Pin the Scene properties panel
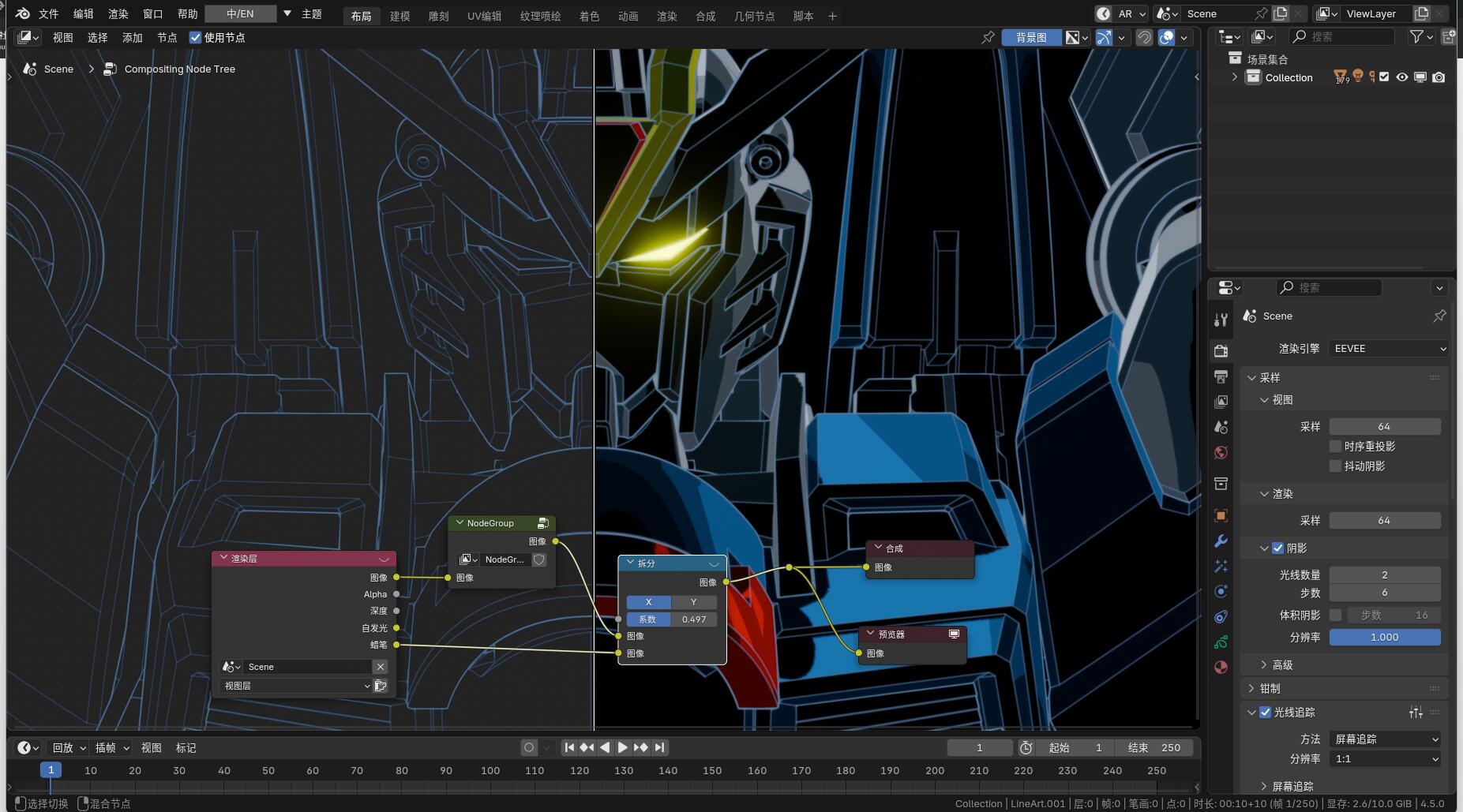1463x812 pixels. pos(1439,316)
